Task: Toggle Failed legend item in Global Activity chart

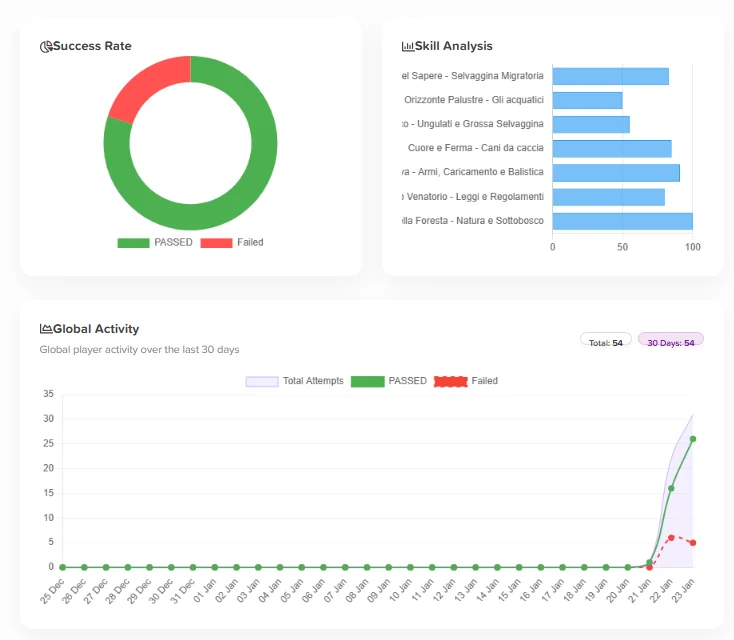Action: [x=466, y=381]
